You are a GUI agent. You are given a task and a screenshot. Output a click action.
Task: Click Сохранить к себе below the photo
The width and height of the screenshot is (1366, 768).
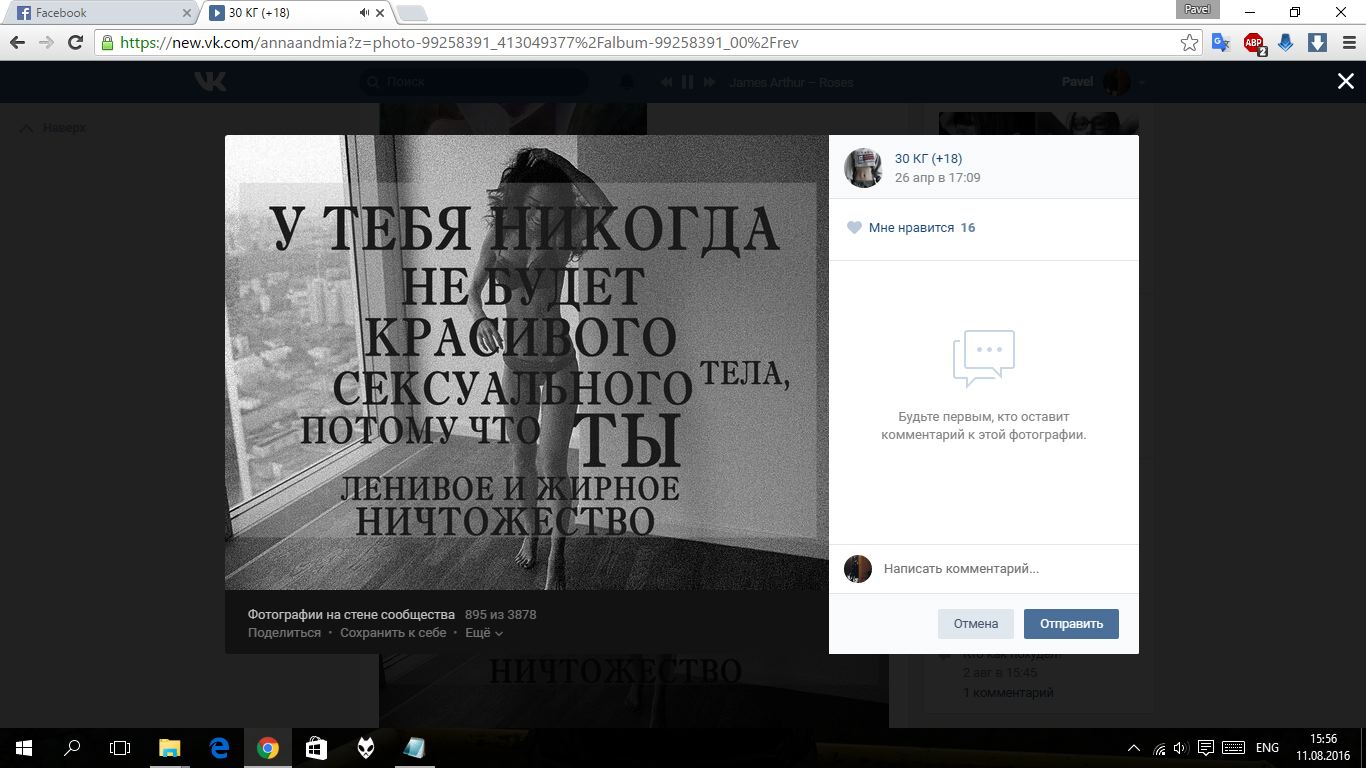click(x=393, y=633)
